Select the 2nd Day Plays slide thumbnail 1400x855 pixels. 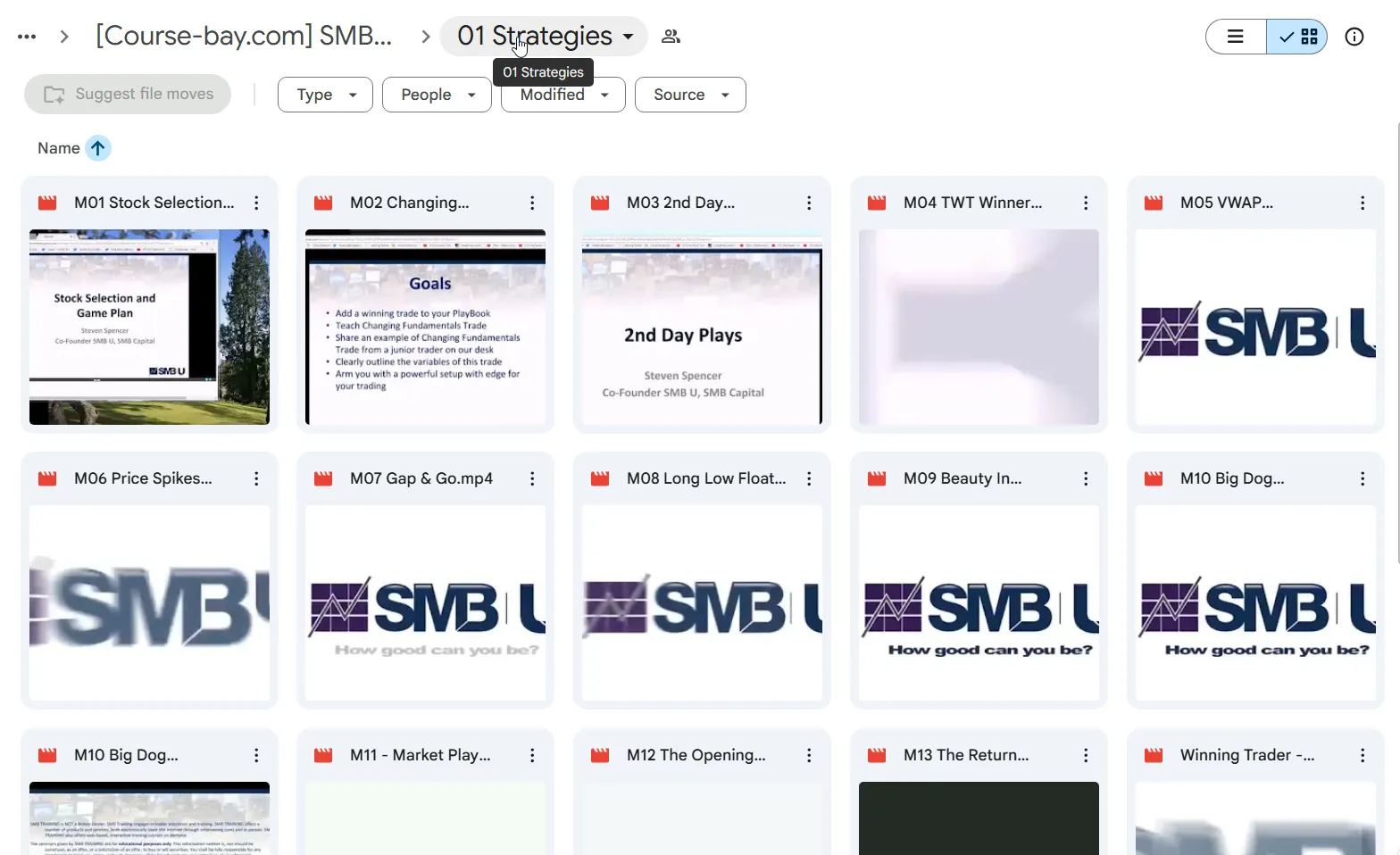(702, 327)
